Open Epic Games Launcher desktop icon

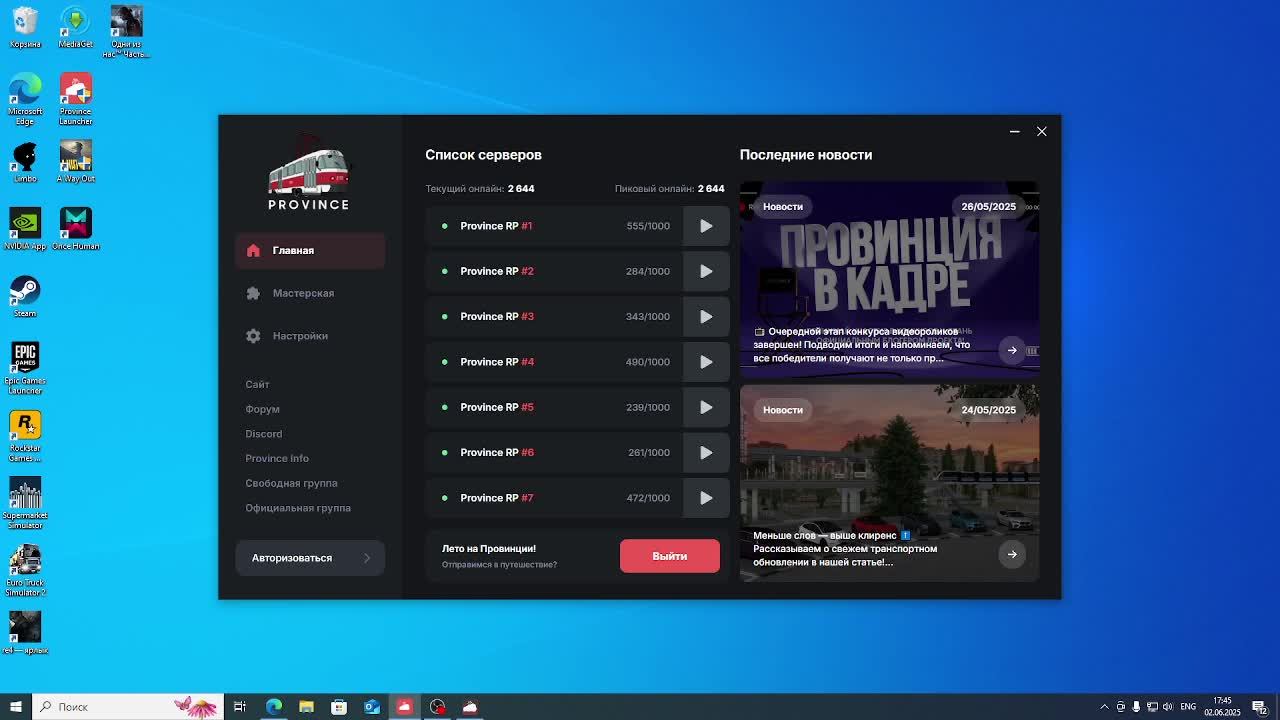point(25,364)
